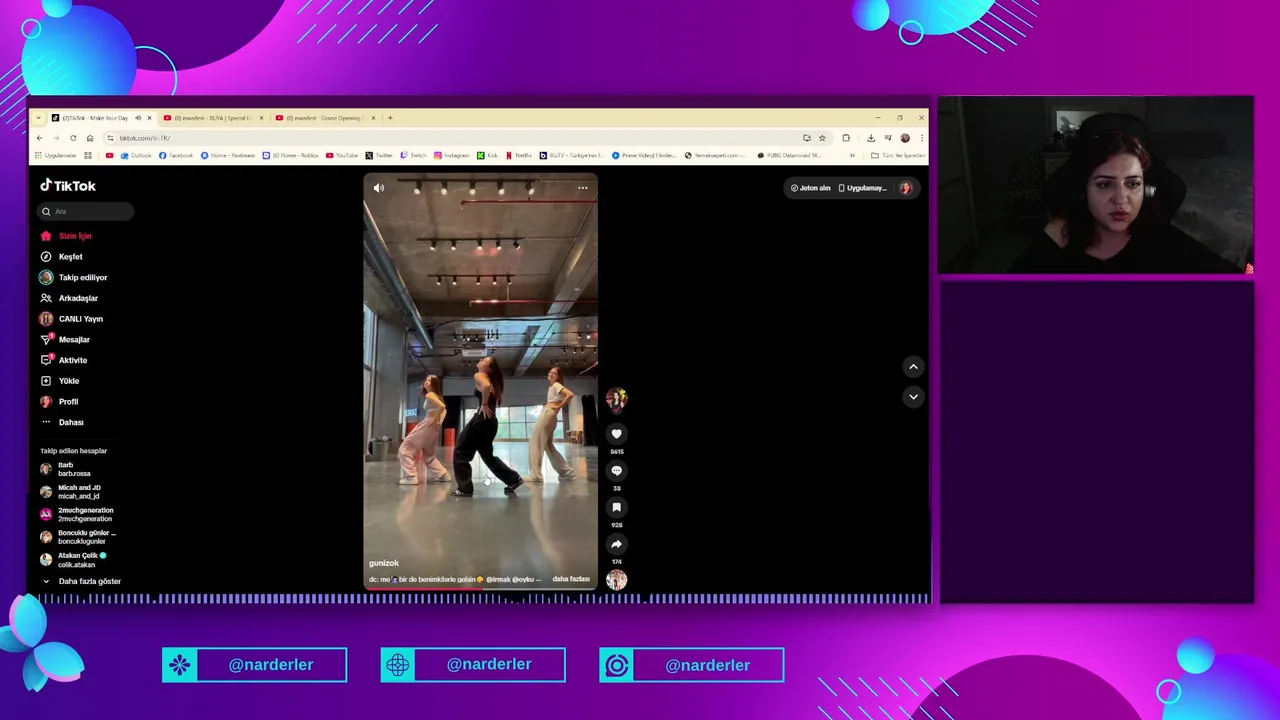Open Atakan Çelik account
The width and height of the screenshot is (1280, 720).
[74, 560]
